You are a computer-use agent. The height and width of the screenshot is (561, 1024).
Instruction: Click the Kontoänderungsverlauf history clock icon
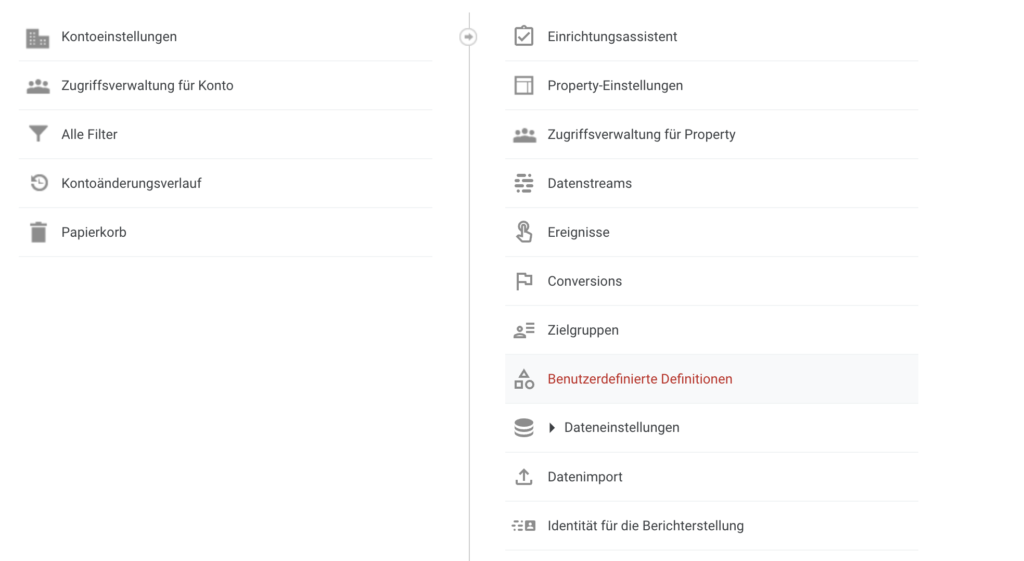39,183
